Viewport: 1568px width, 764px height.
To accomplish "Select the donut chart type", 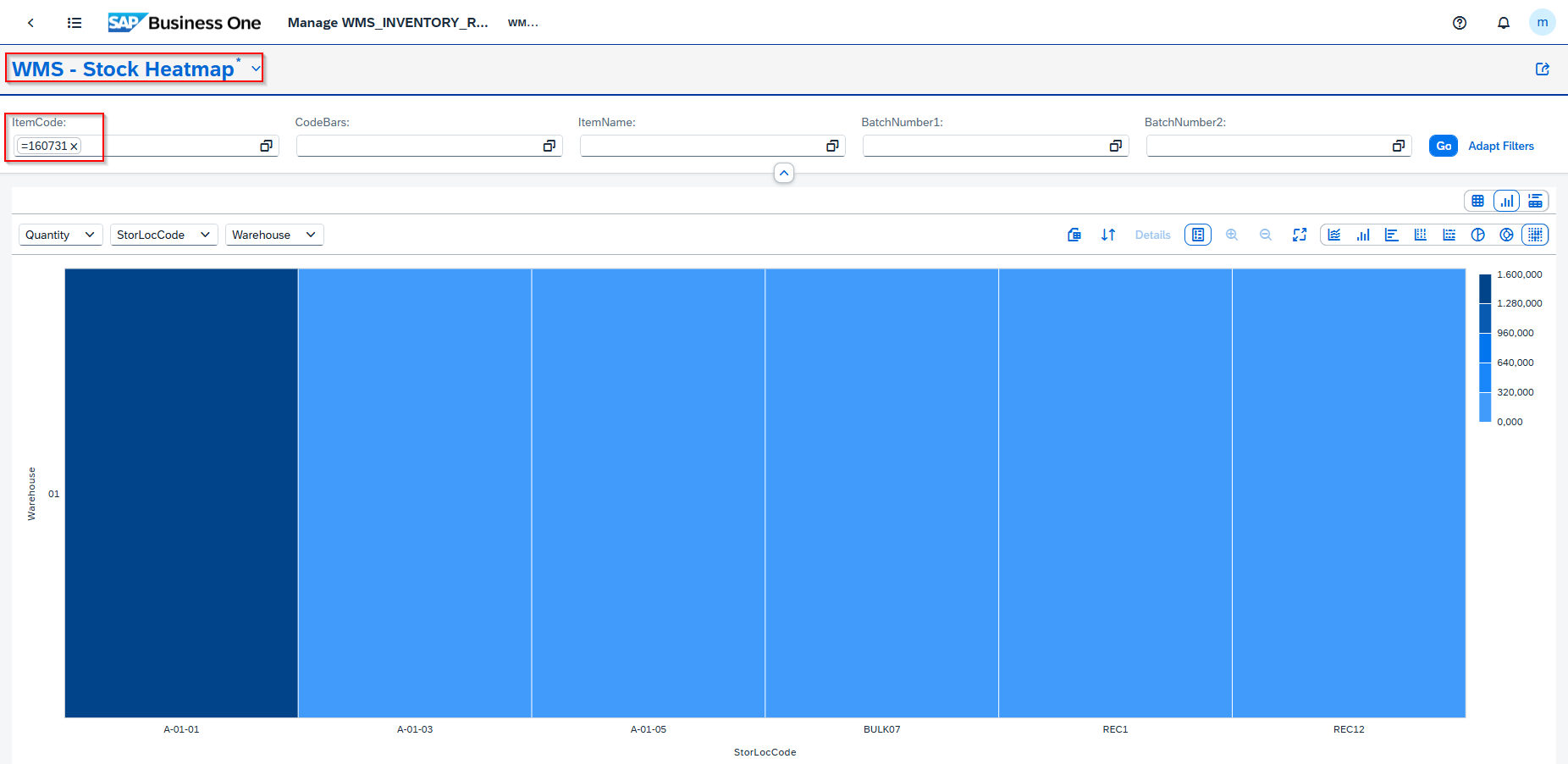I will [1507, 235].
